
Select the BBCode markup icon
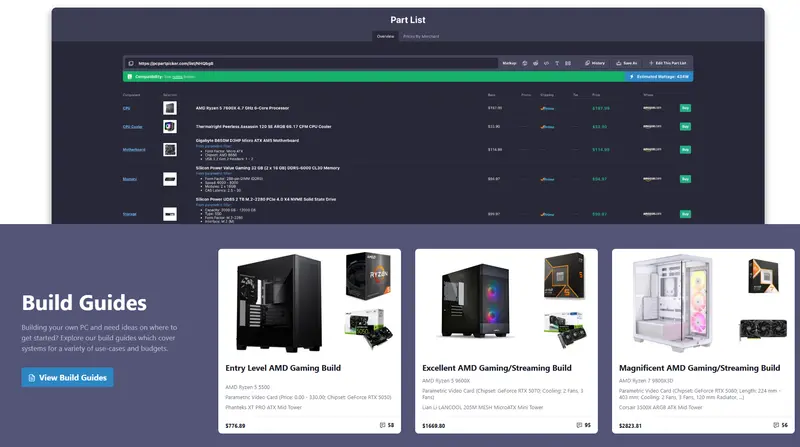[568, 63]
